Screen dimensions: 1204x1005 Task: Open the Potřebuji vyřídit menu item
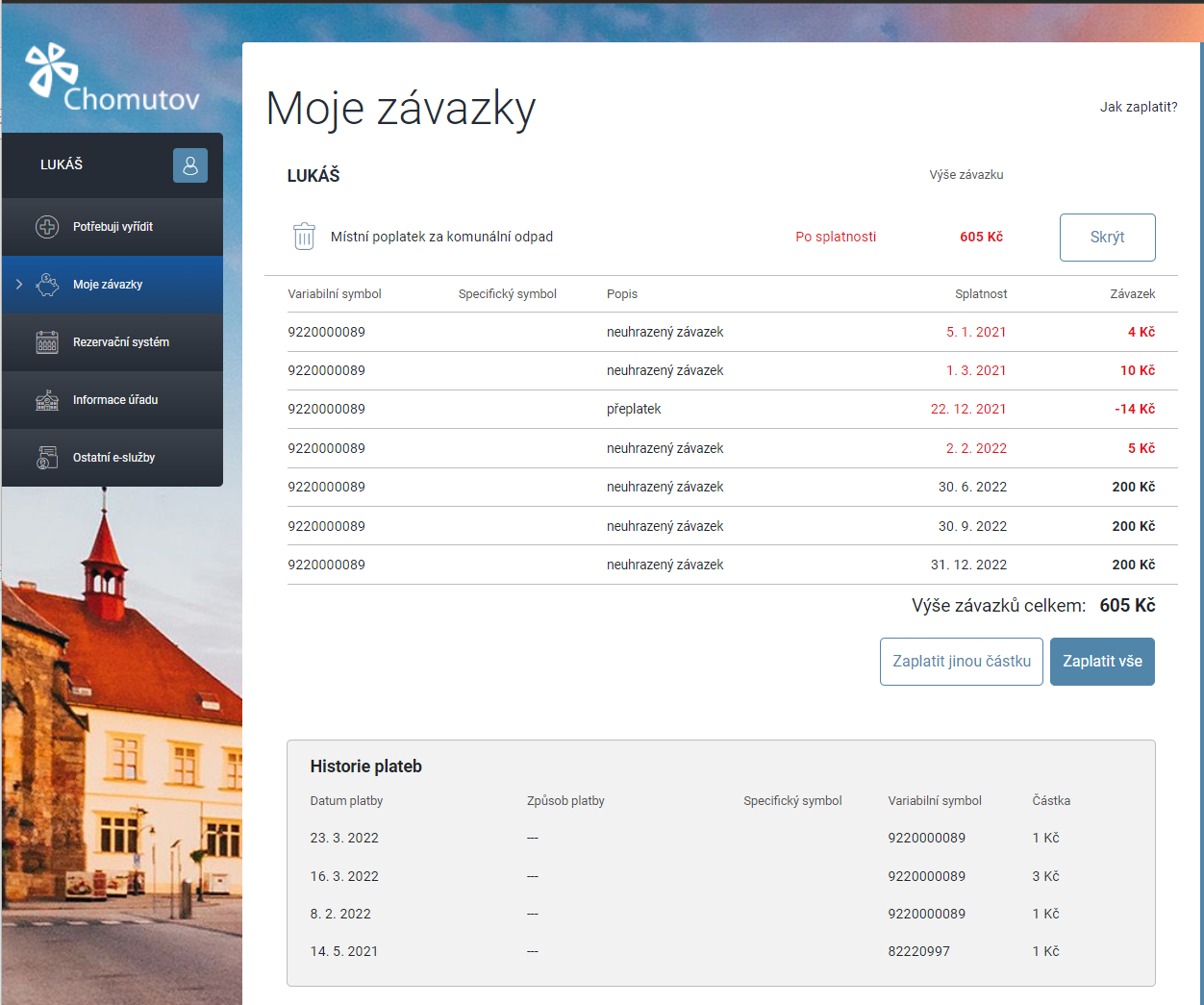(113, 227)
